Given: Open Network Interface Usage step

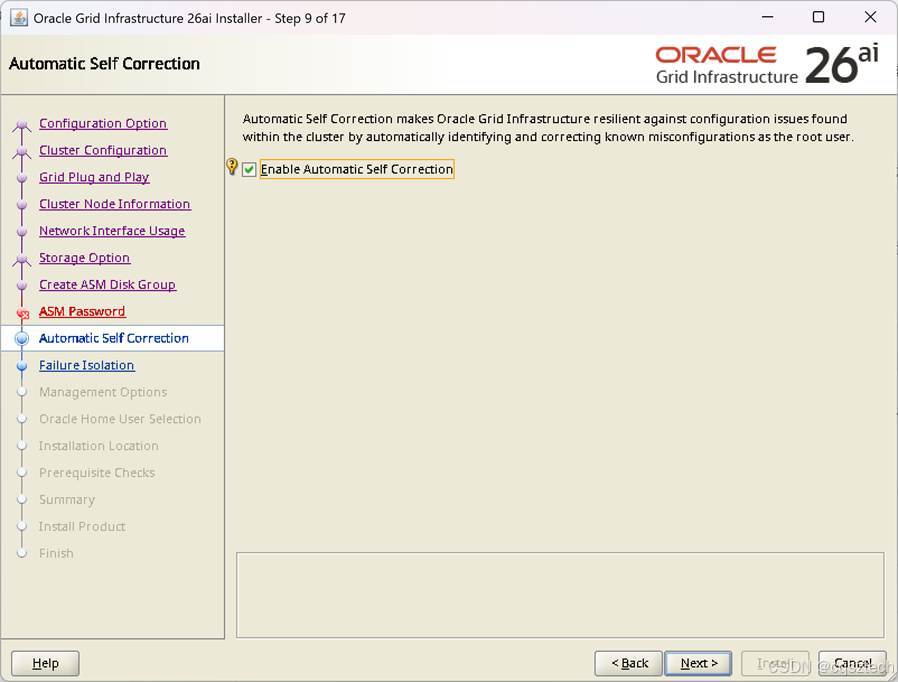Looking at the screenshot, I should [x=112, y=231].
